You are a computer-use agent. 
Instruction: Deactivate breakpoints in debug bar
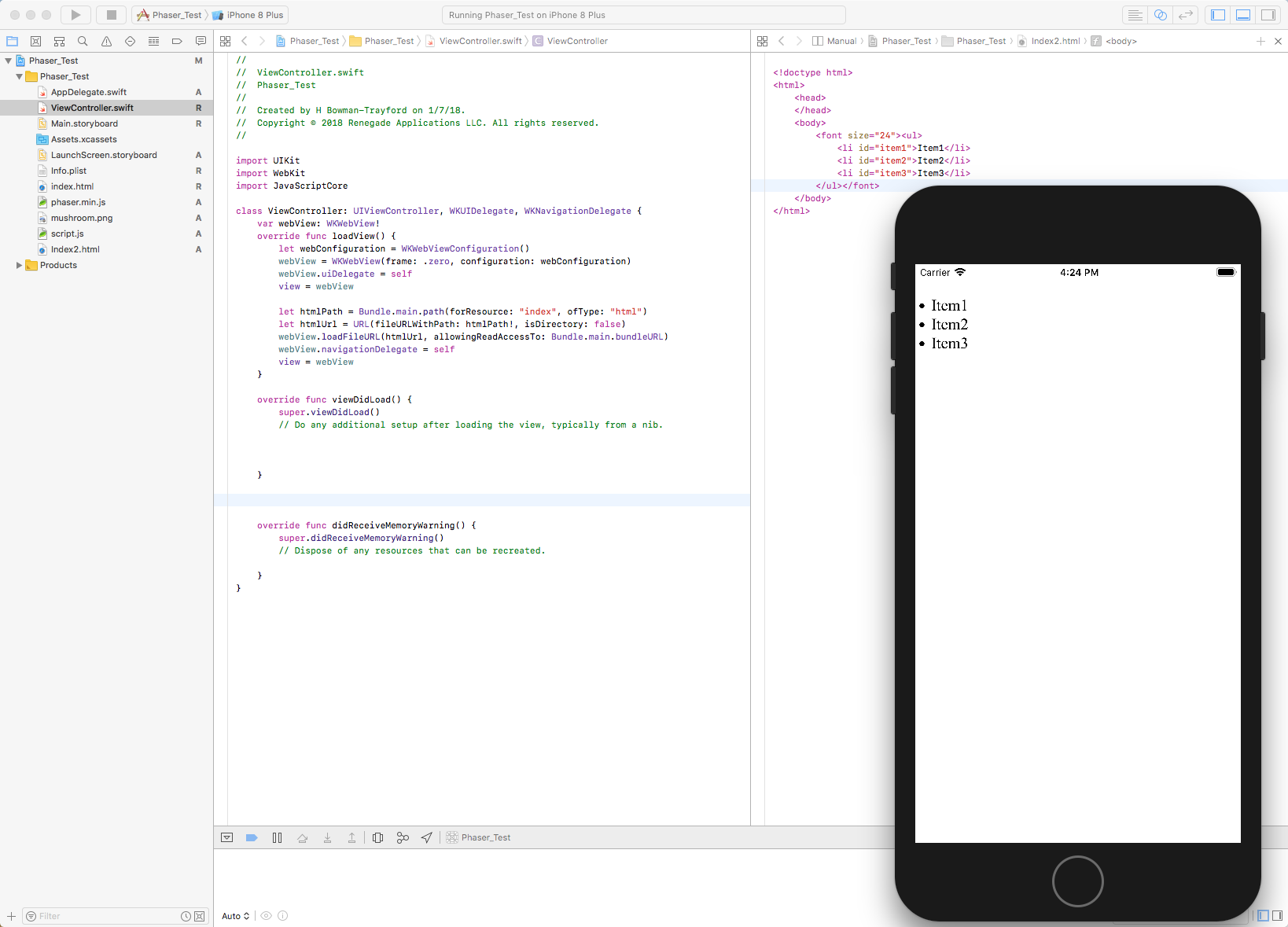252,837
